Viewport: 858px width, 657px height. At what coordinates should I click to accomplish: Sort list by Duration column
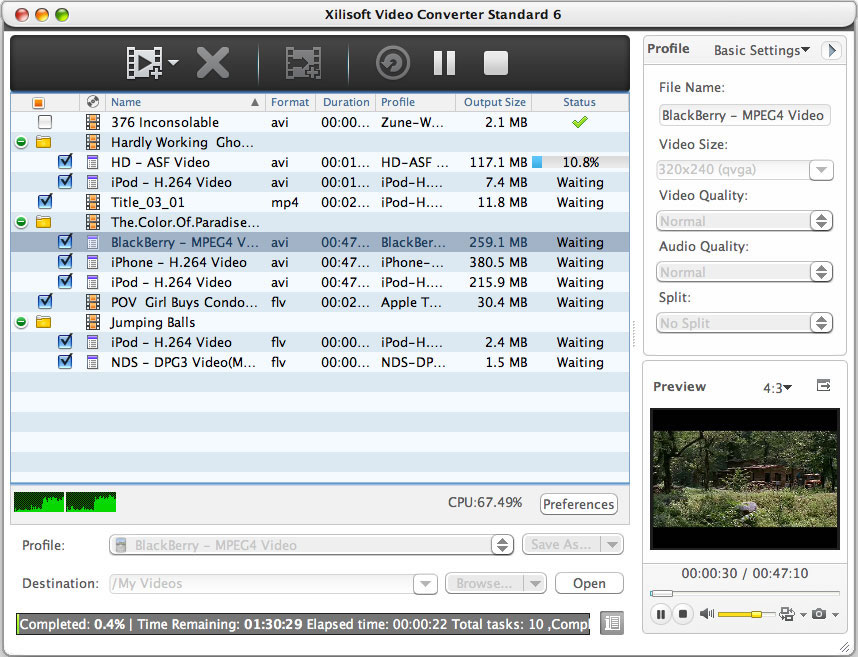(346, 102)
